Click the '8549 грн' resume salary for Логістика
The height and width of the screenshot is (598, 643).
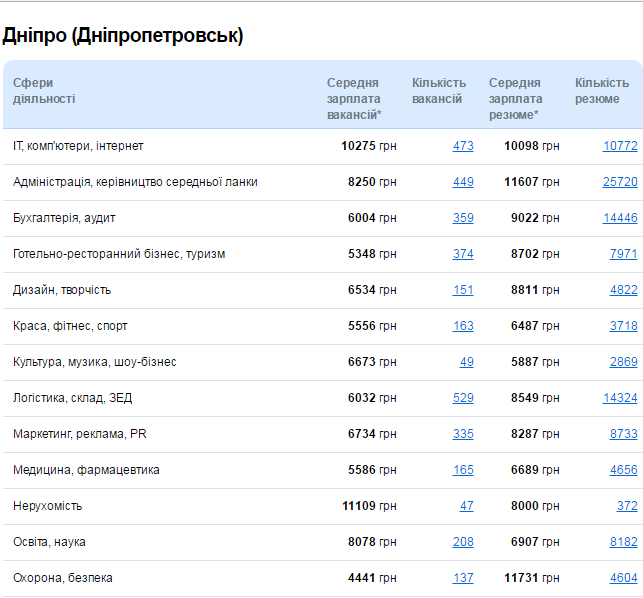535,398
